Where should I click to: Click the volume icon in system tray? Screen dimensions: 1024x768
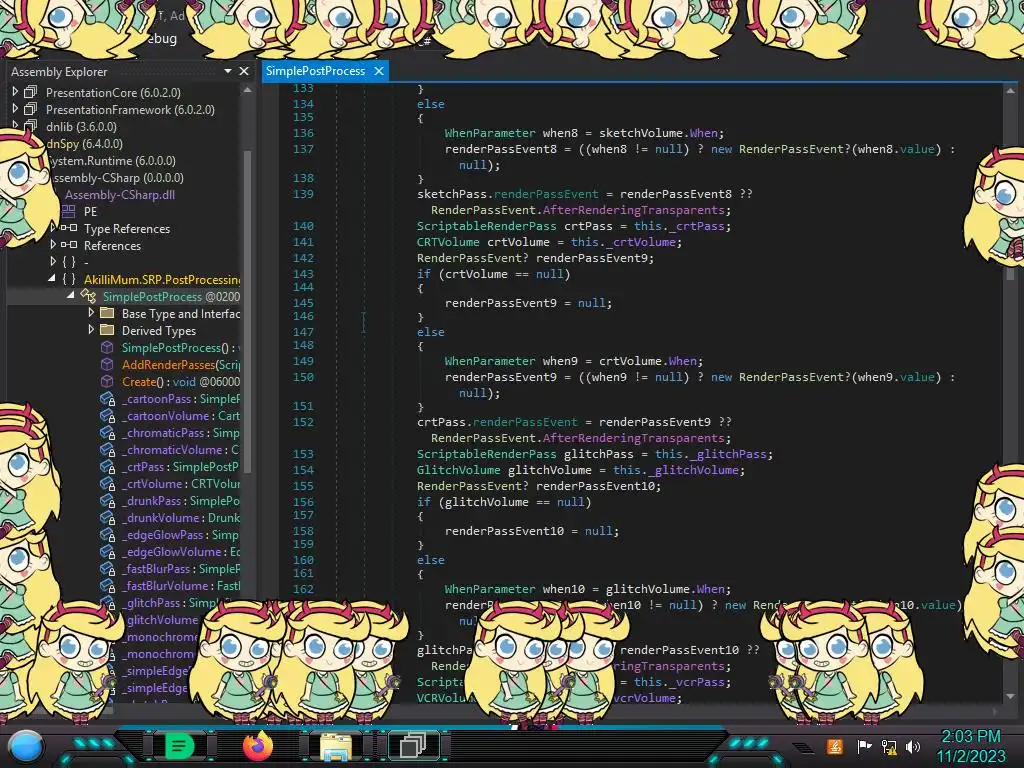913,746
